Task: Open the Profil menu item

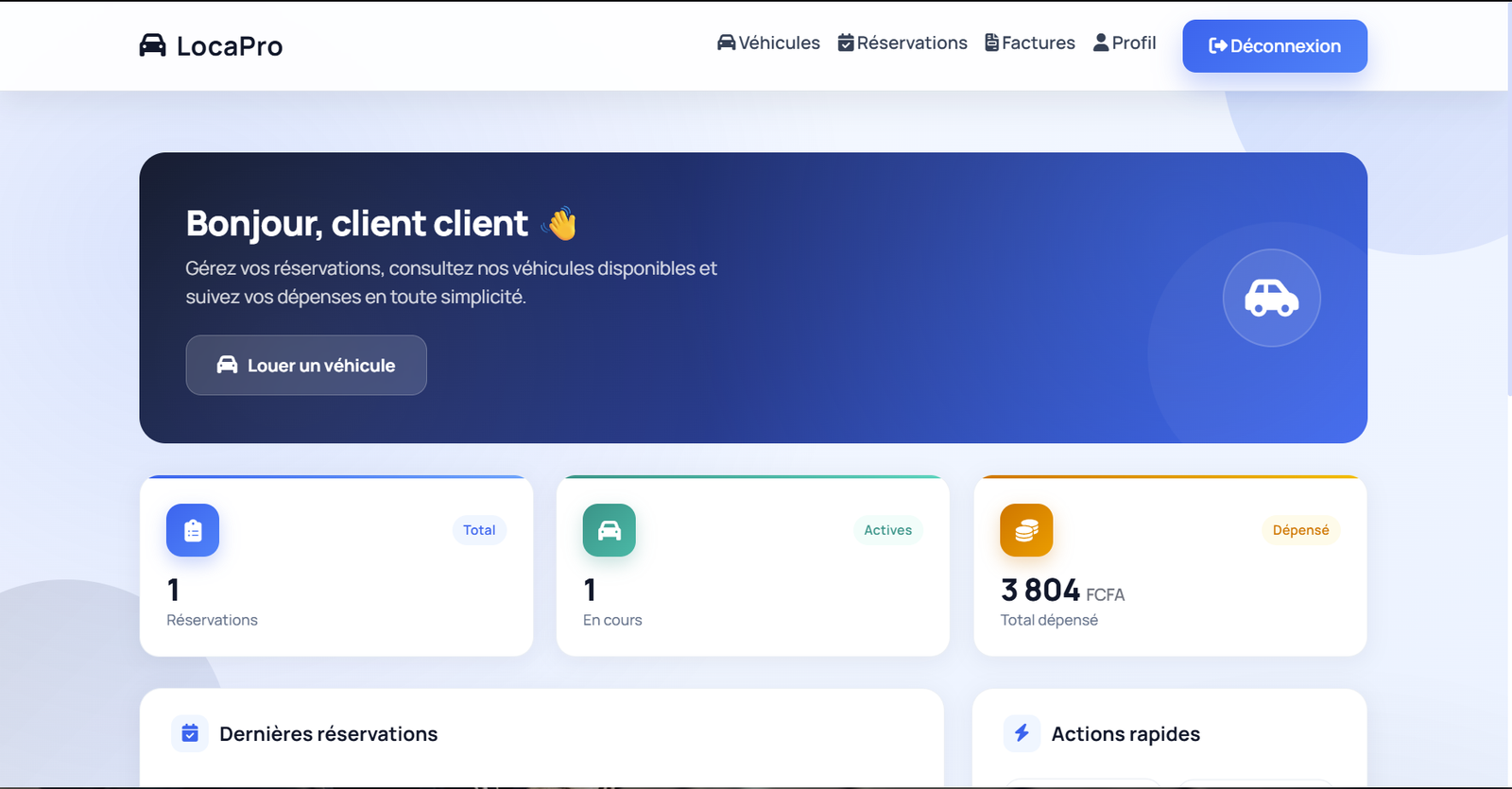Action: (1125, 43)
